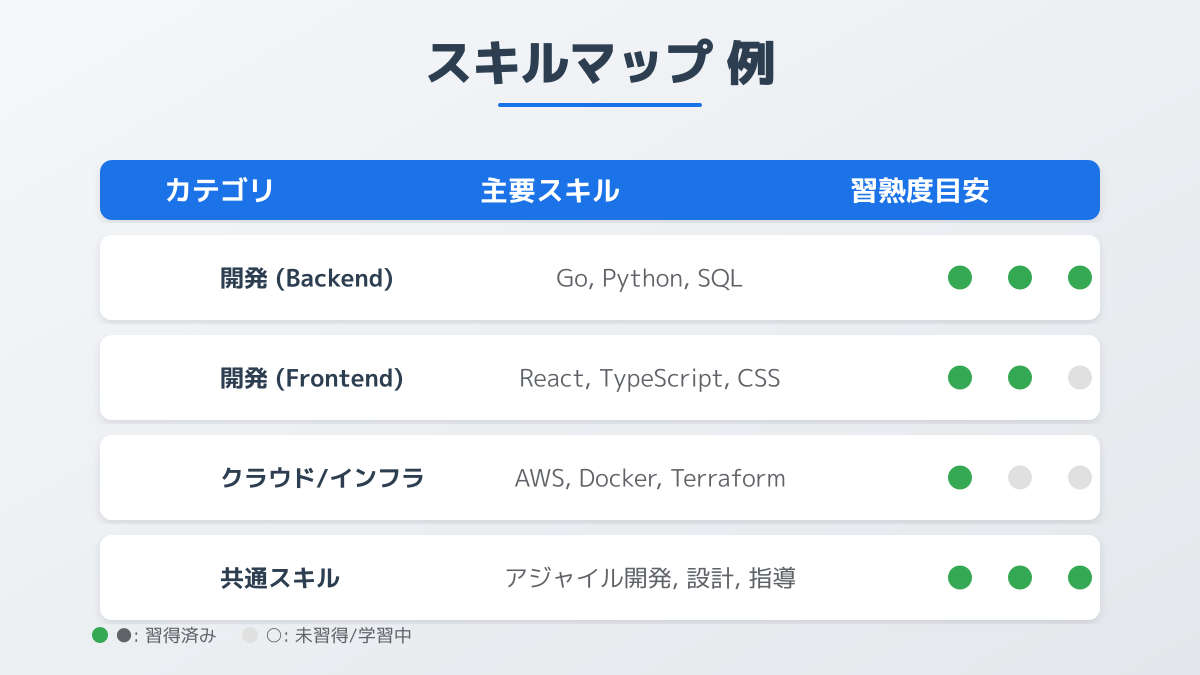Click the last gray dot in クラウド/インフラ row
Screen dimensions: 1200x675
1080,478
